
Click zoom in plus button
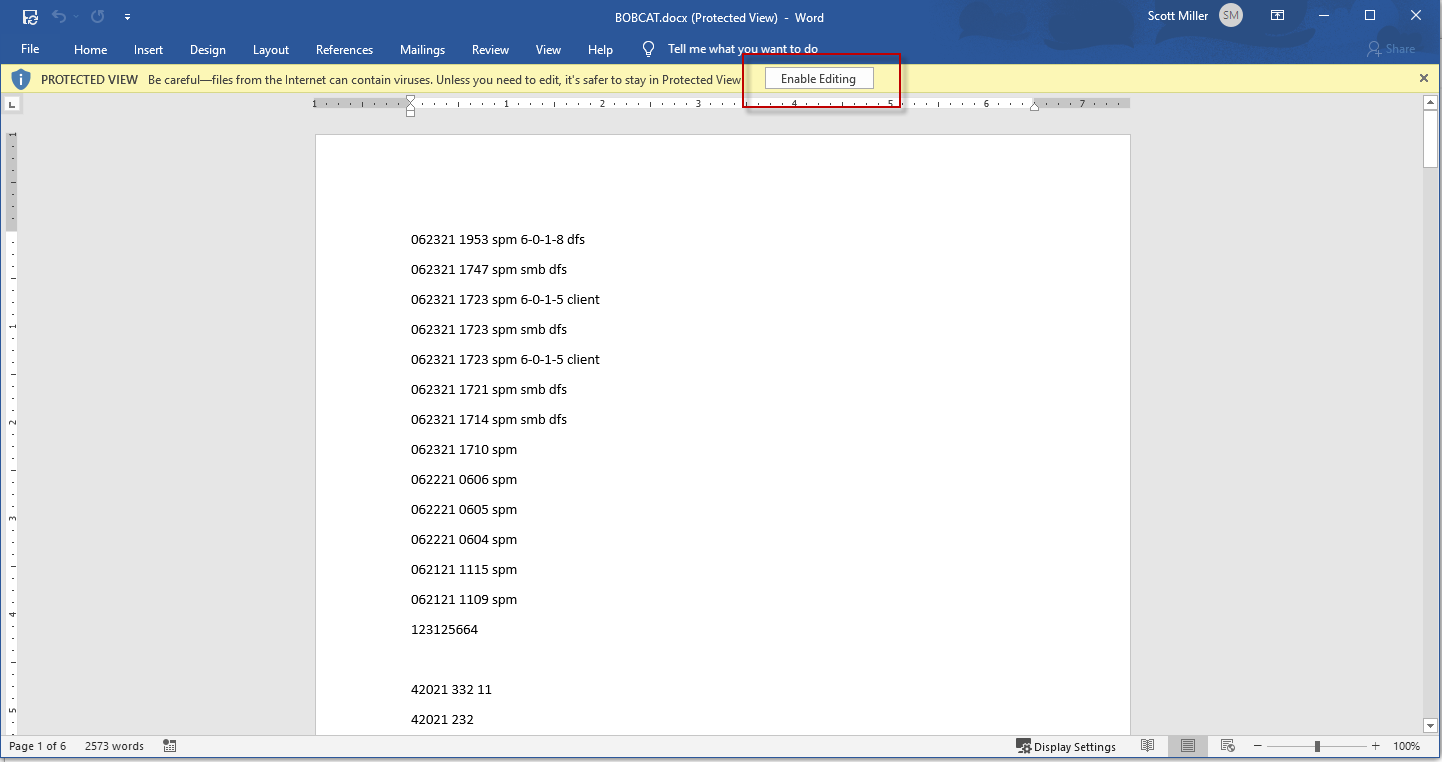pyautogui.click(x=1376, y=746)
